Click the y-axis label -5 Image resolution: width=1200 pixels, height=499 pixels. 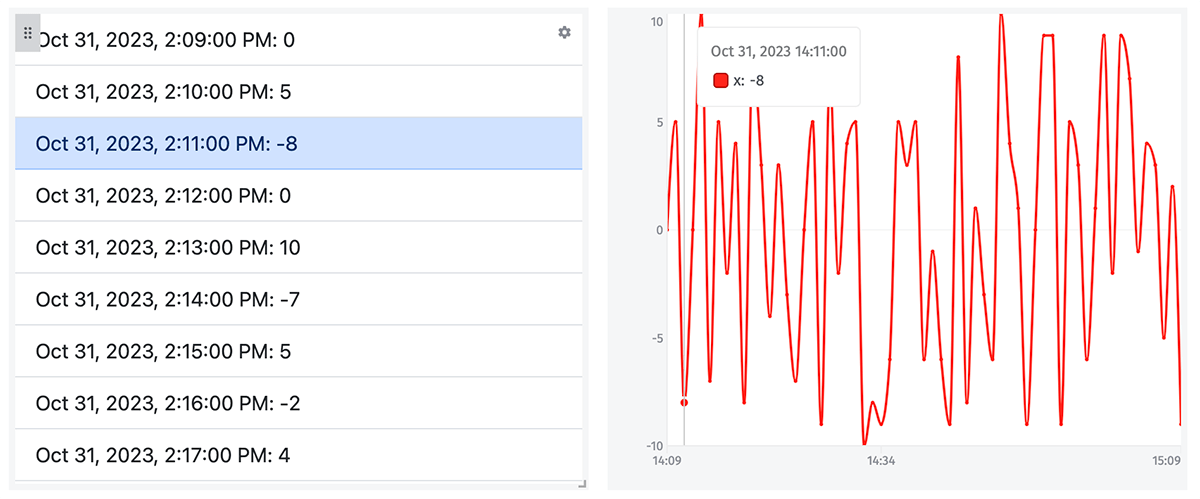(657, 338)
